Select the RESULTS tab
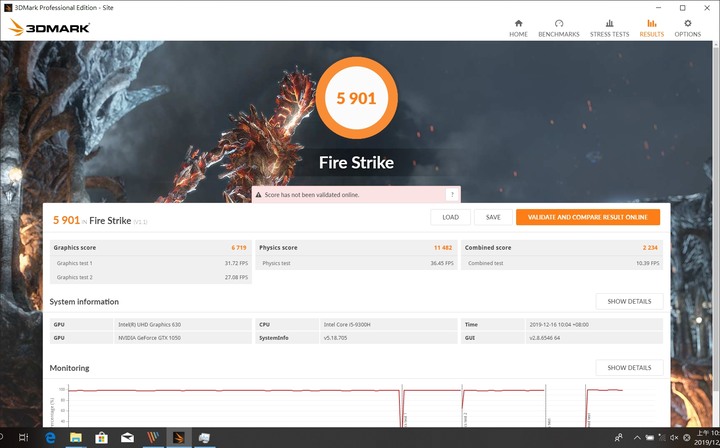720x448 pixels. 652,28
